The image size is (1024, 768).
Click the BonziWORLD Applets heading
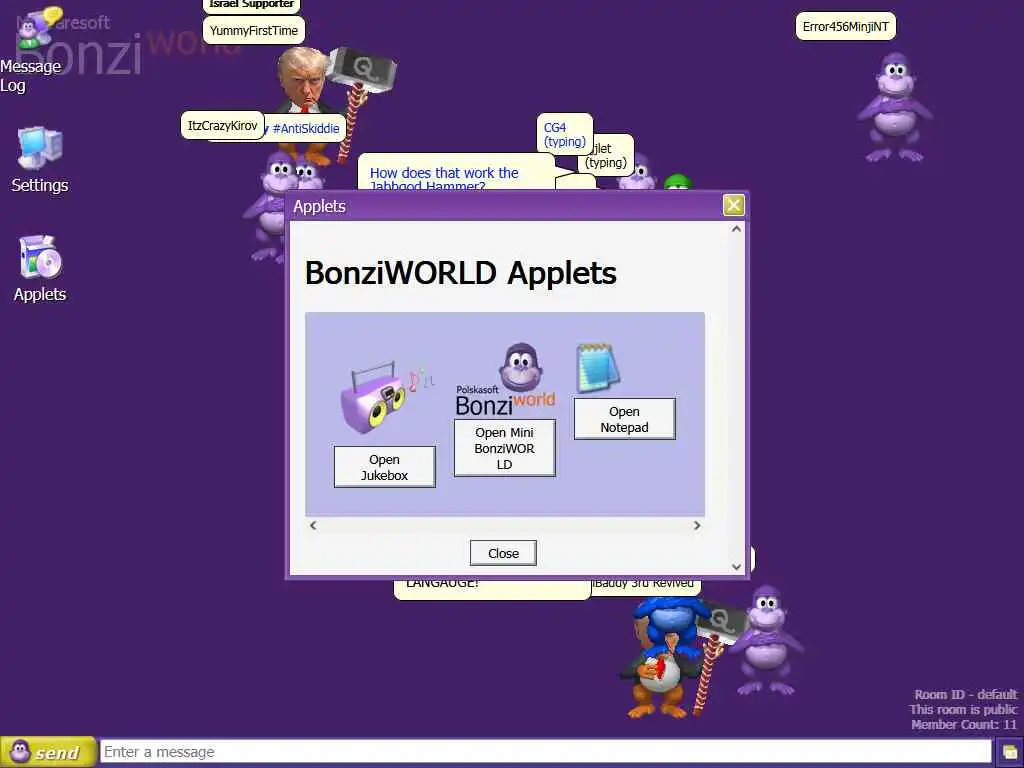point(460,273)
